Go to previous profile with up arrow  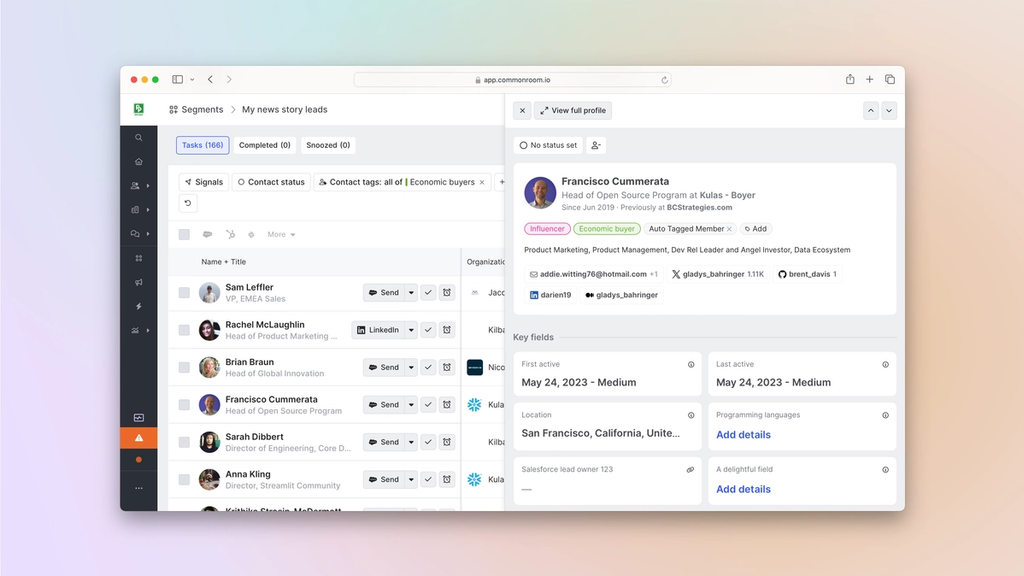[x=871, y=110]
